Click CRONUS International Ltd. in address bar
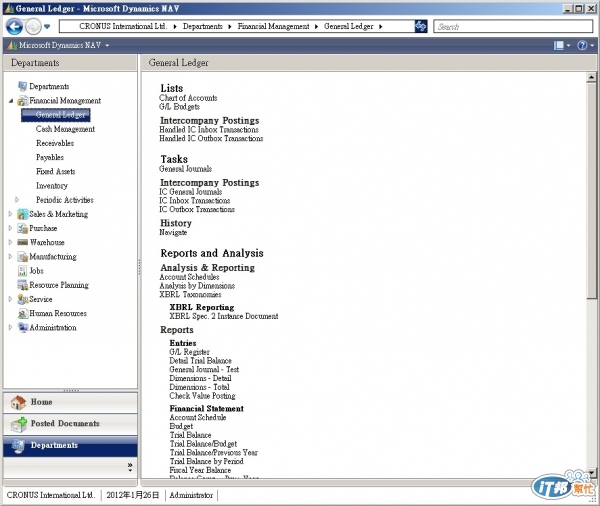600x506 pixels. point(123,26)
